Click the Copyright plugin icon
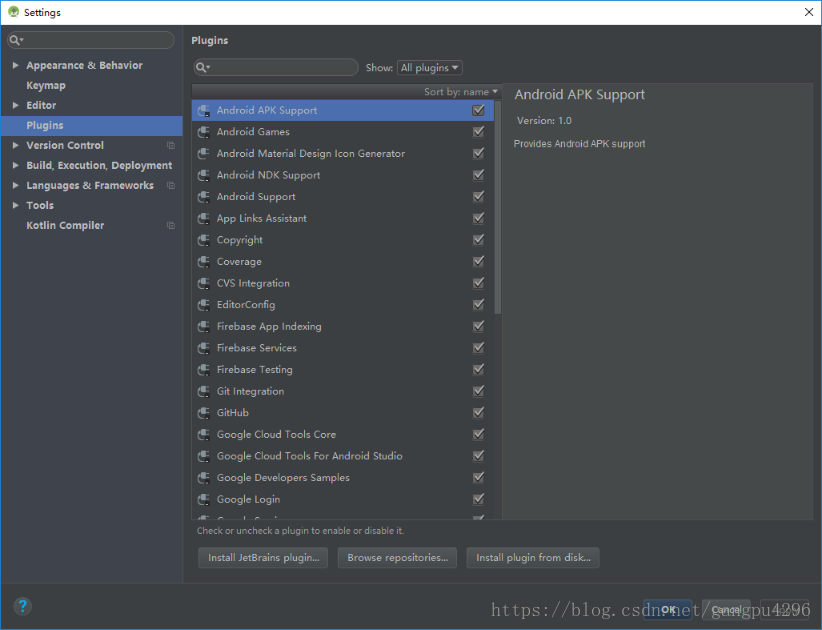The image size is (822, 630). [203, 240]
